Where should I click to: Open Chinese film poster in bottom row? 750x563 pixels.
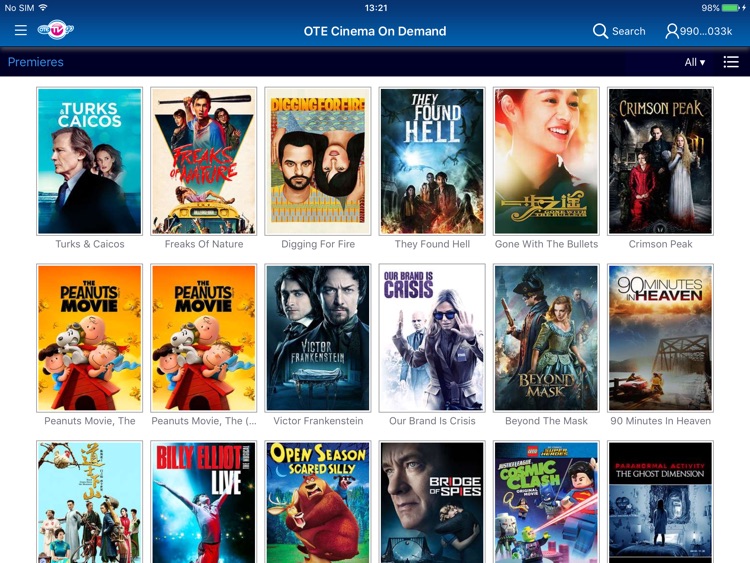(89, 502)
